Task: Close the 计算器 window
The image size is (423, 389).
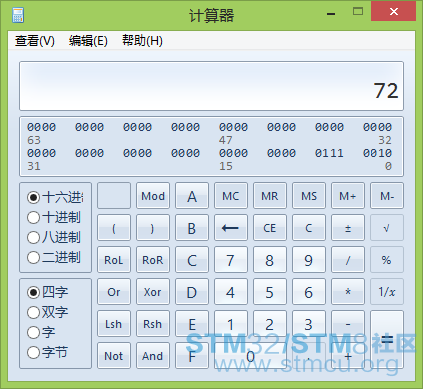Action: pos(394,11)
